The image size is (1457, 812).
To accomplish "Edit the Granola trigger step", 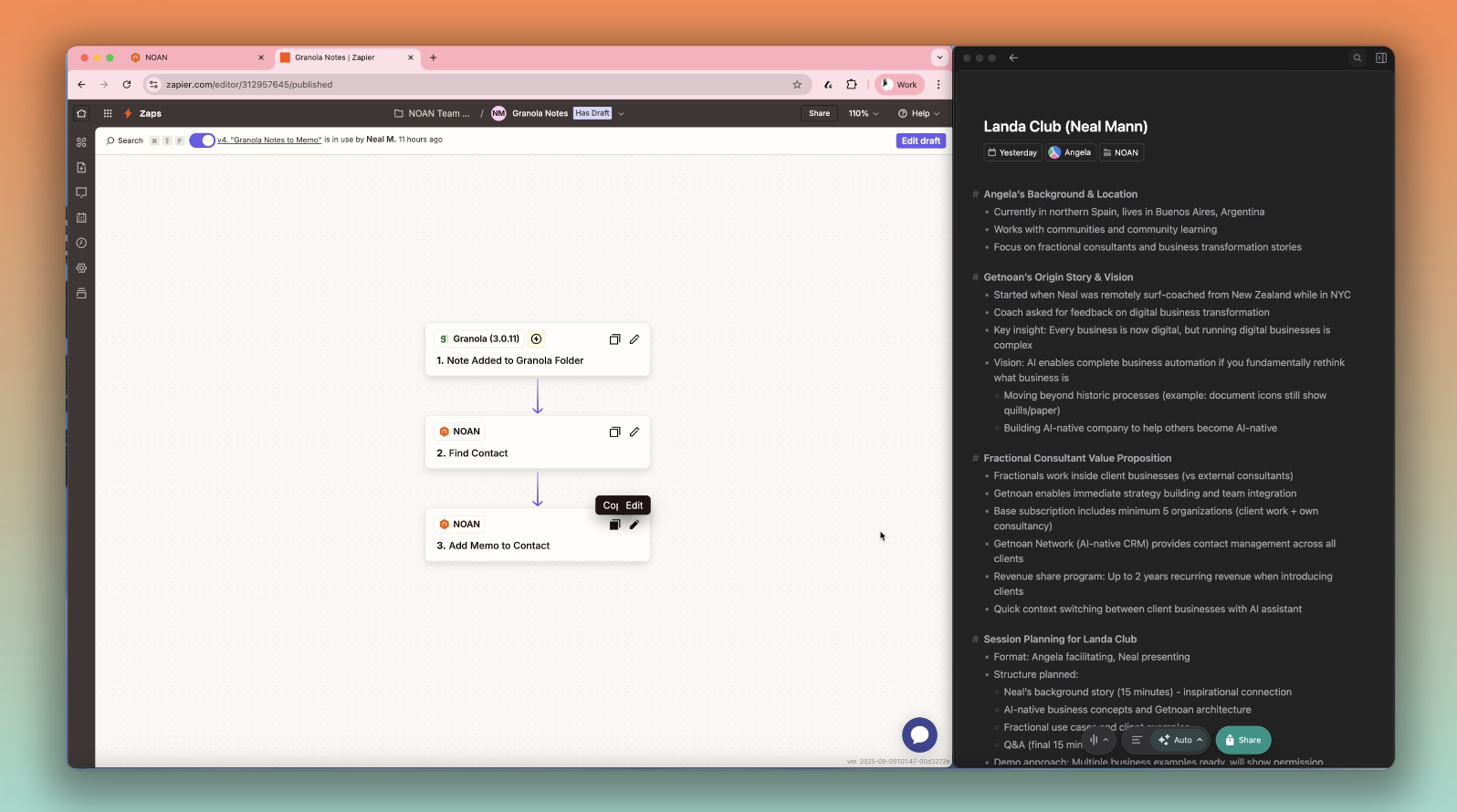I will click(634, 339).
